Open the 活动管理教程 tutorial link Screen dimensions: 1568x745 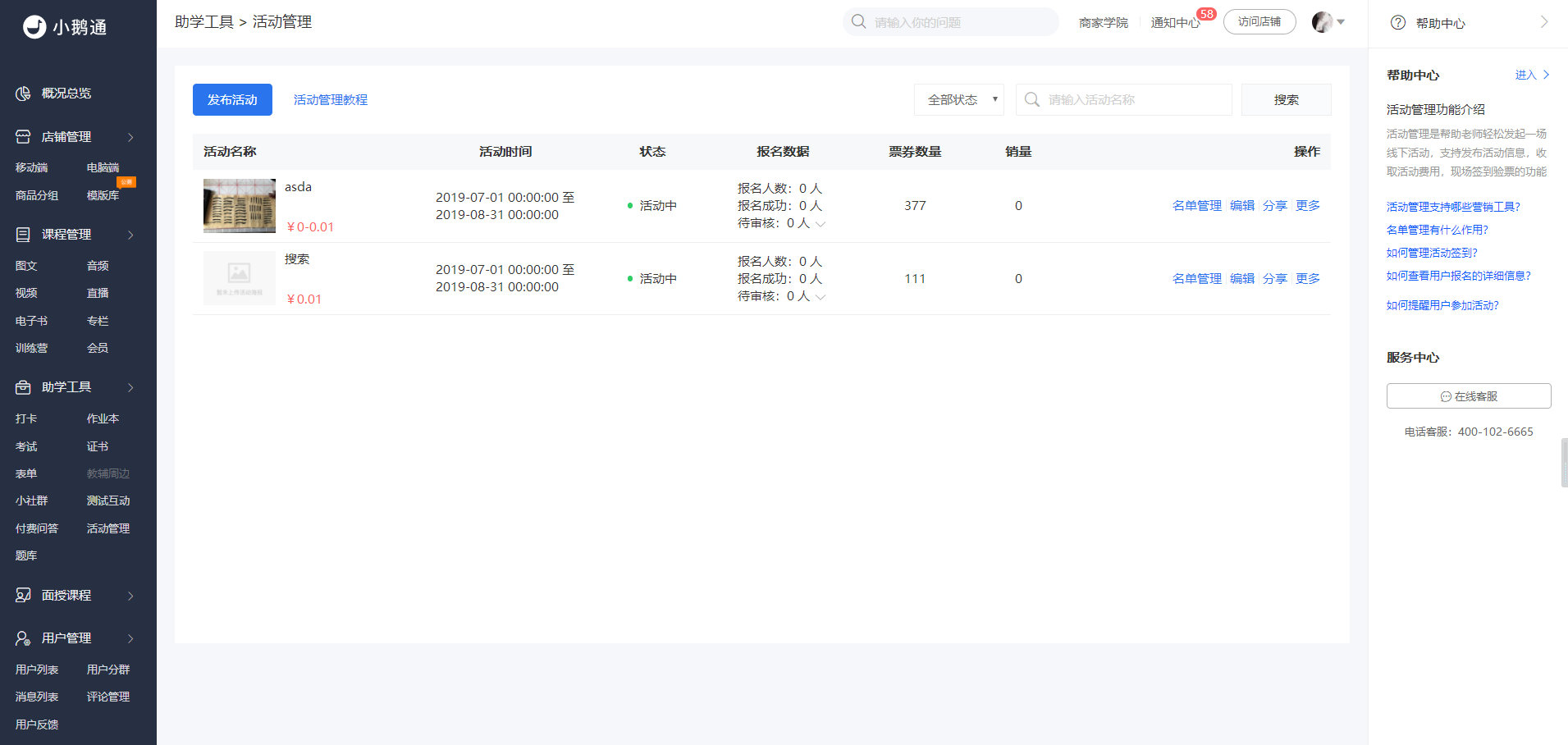331,100
